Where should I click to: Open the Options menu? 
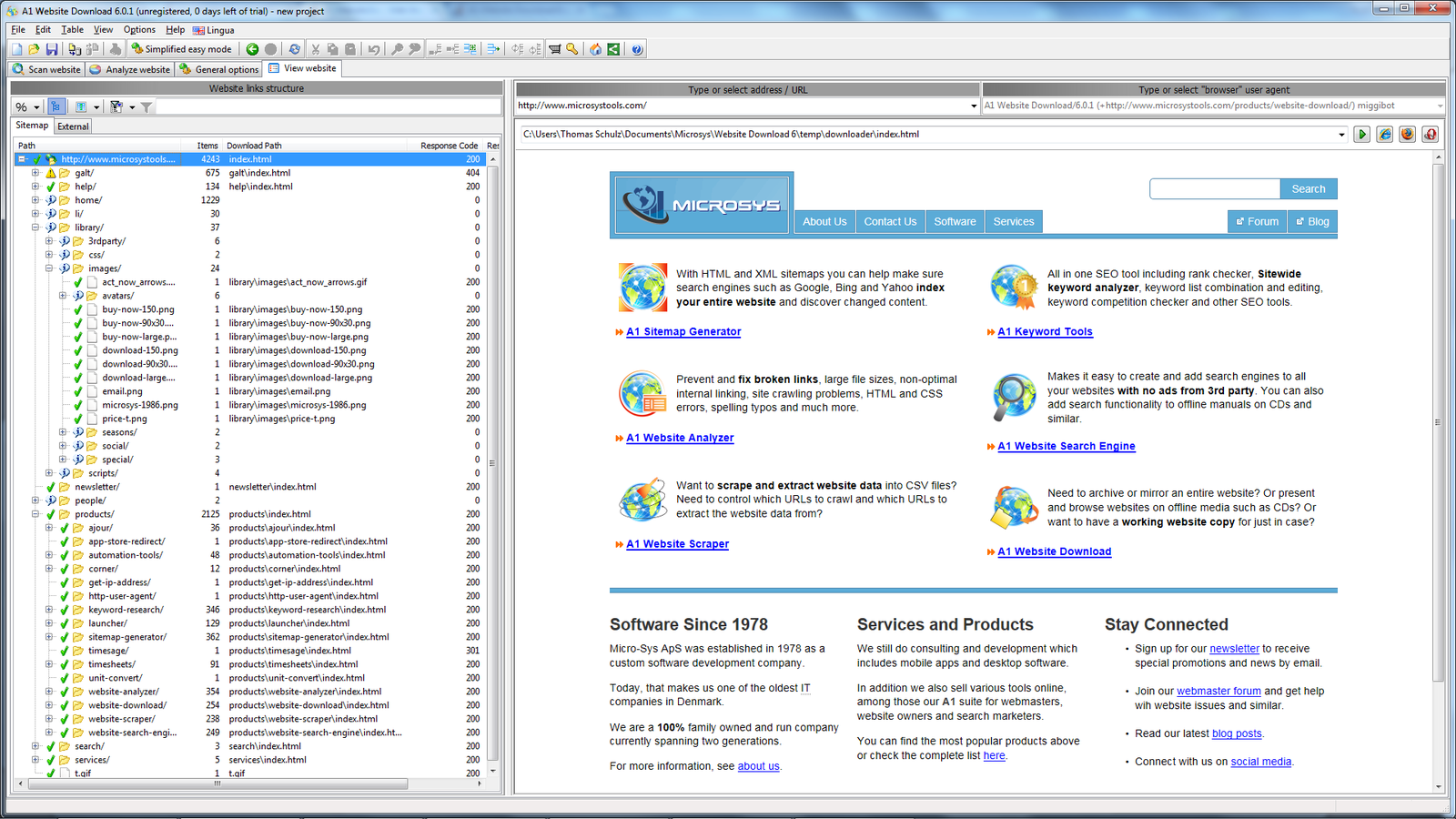(139, 30)
